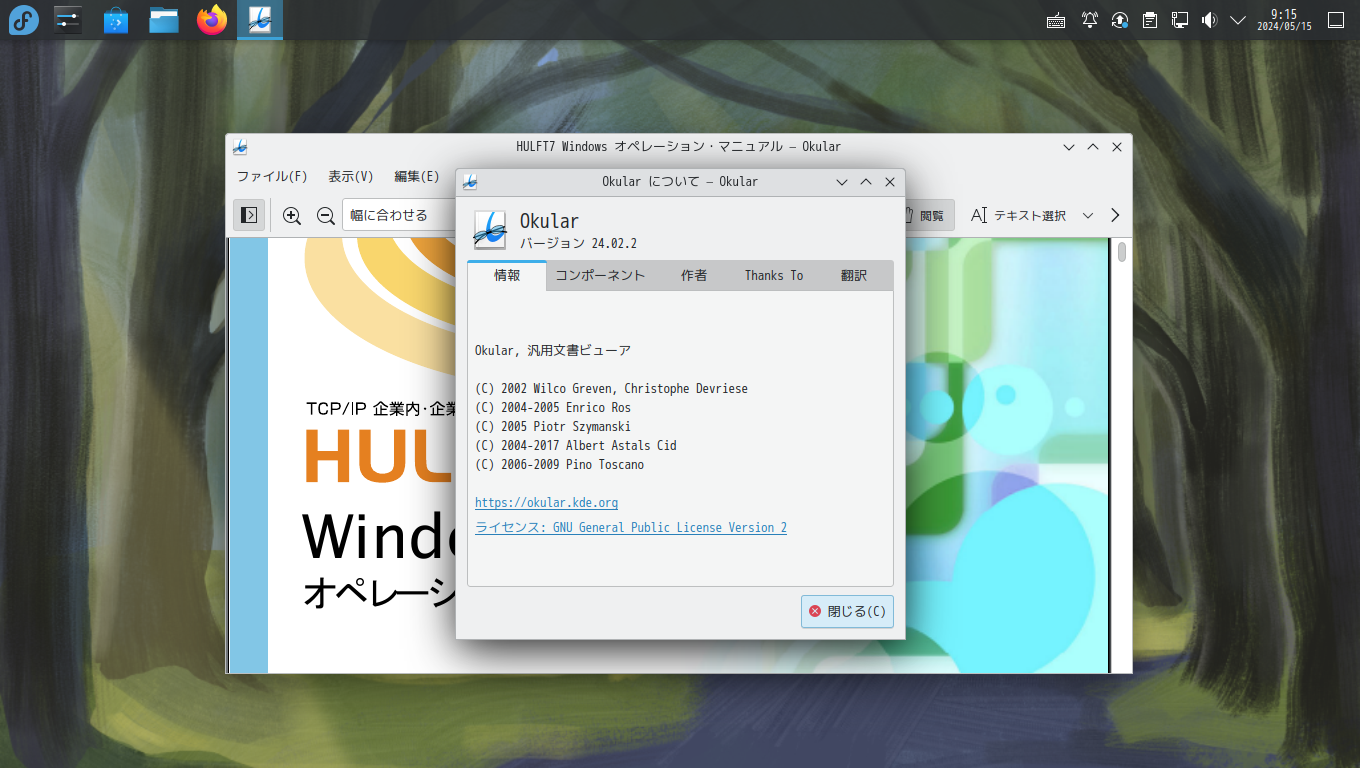Click the virtual keyboard tray icon
This screenshot has height=768, width=1360.
[x=1056, y=20]
